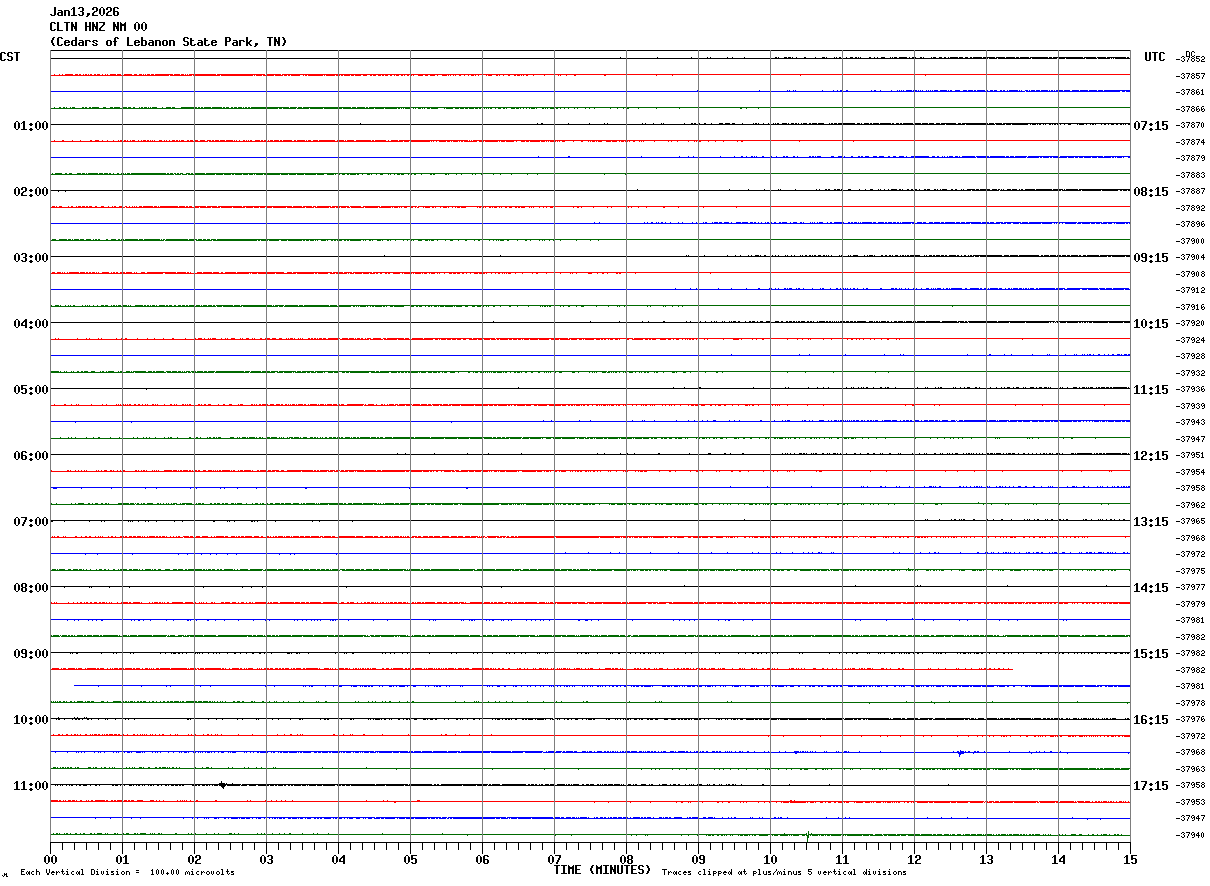
Task: Click the 11:15 UTC time label
Action: point(1151,390)
